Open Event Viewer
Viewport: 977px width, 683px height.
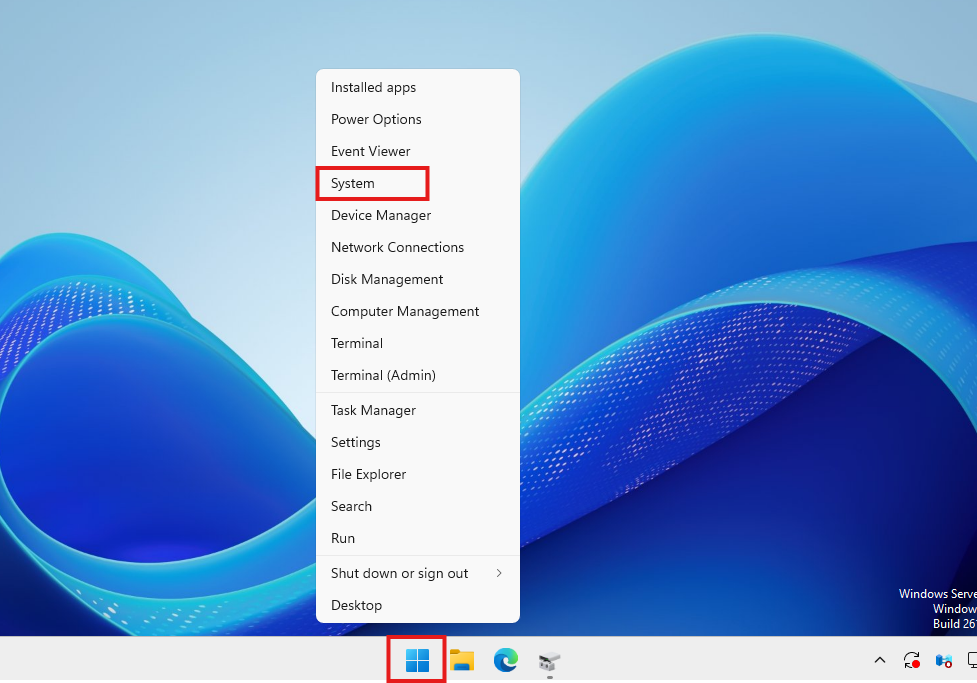[370, 151]
